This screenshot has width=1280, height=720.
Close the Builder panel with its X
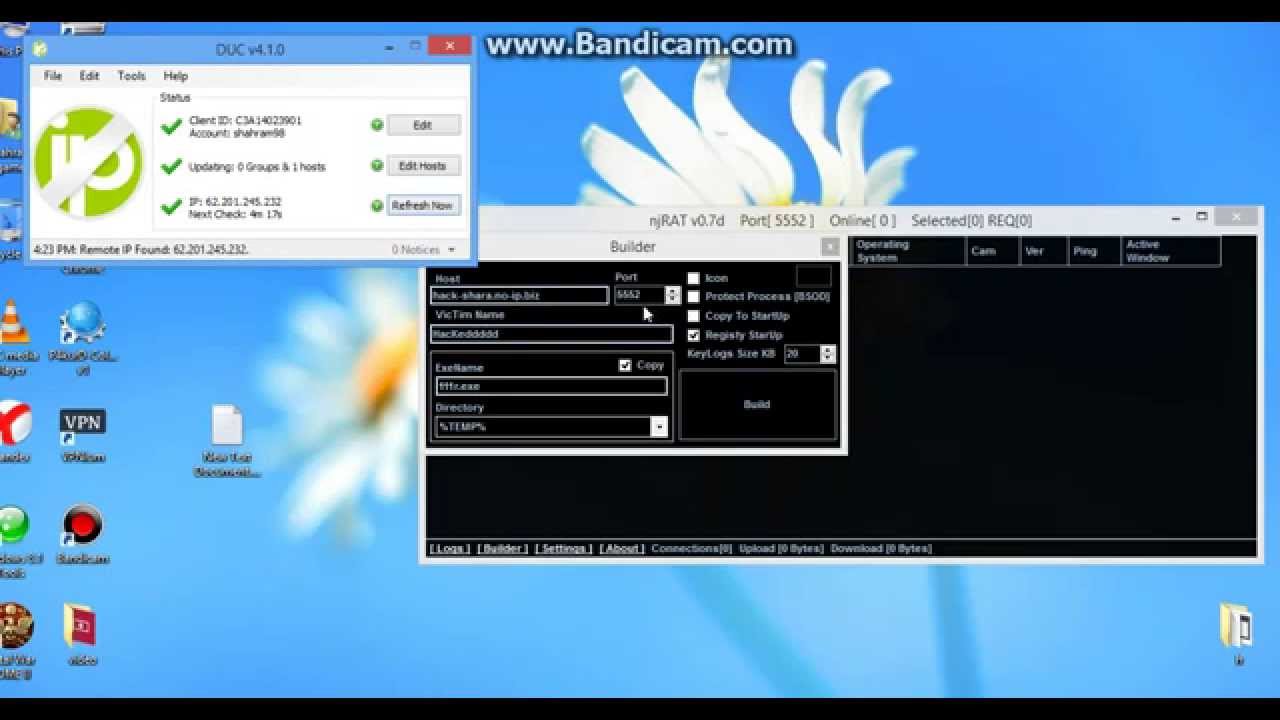click(x=830, y=247)
